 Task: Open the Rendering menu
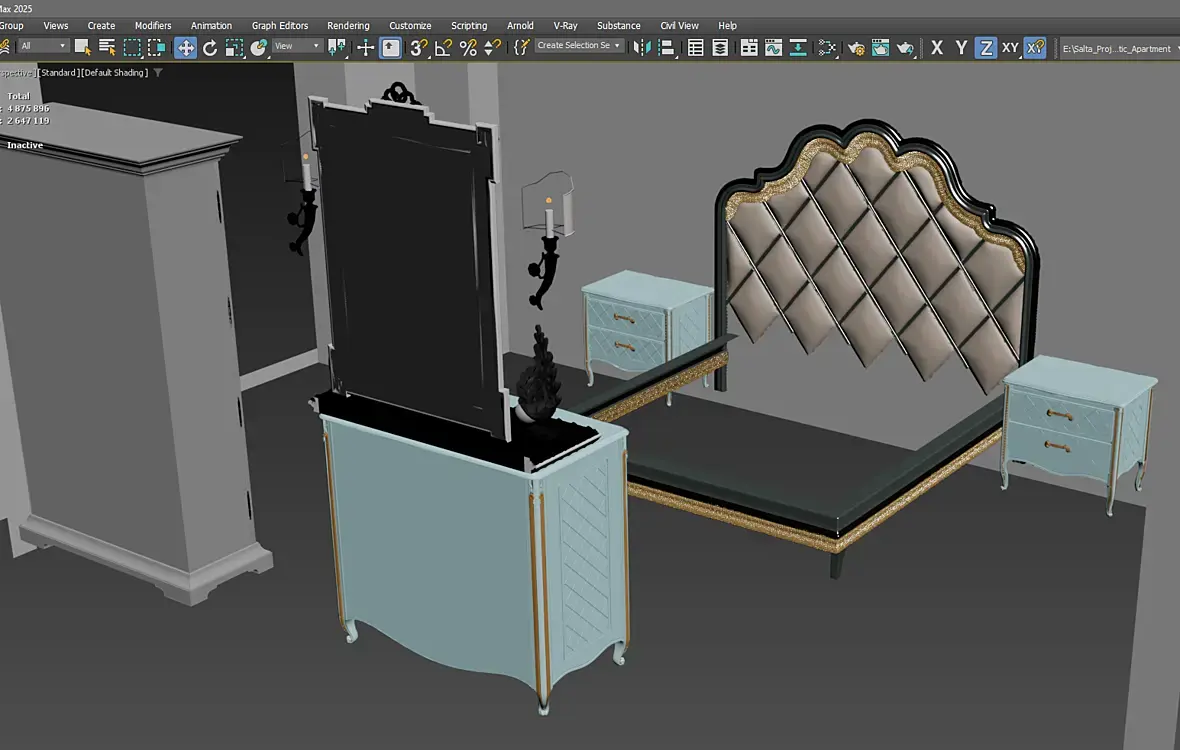(348, 25)
